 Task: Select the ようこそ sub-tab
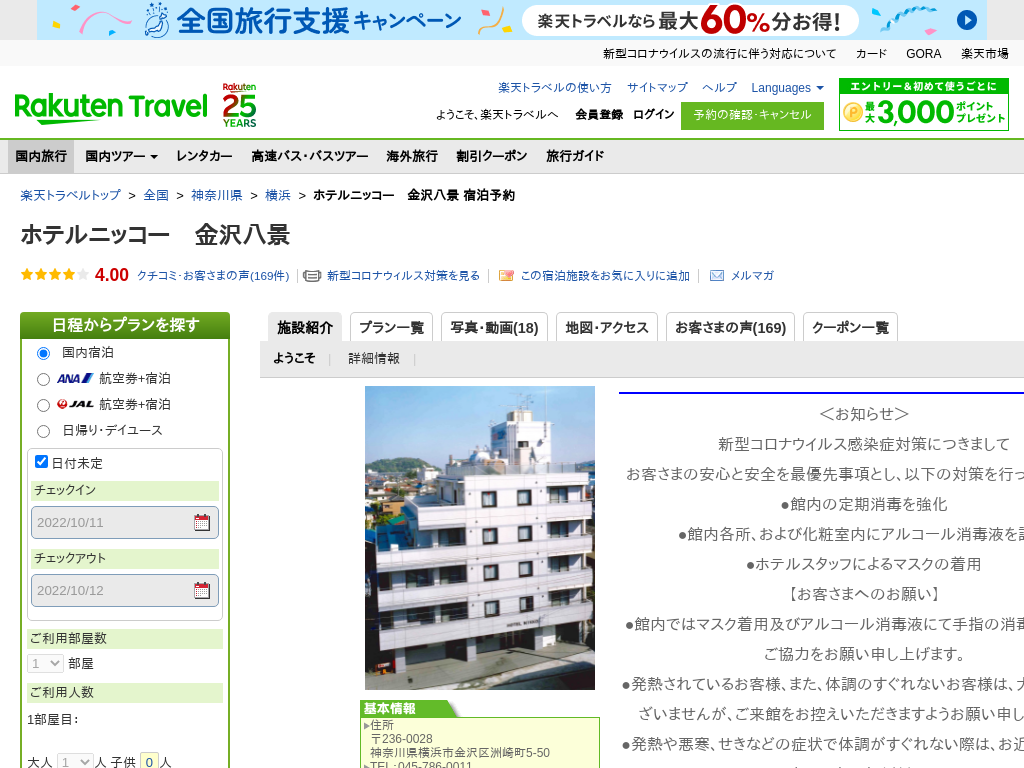294,359
